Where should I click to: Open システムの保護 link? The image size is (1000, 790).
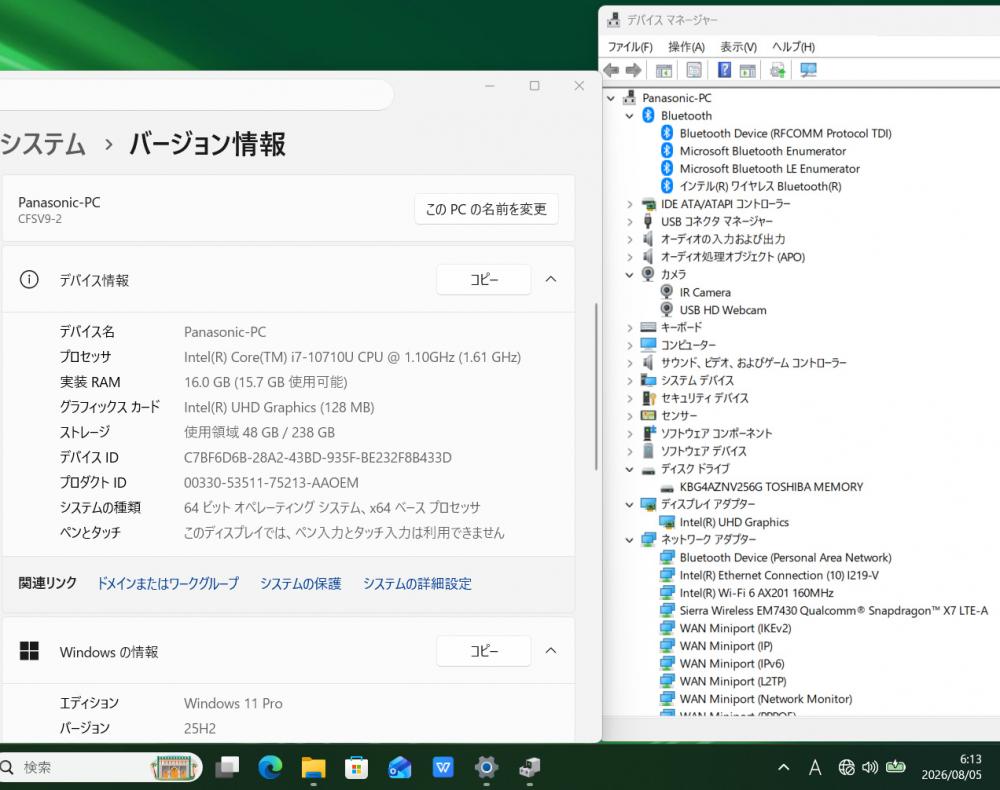point(300,583)
